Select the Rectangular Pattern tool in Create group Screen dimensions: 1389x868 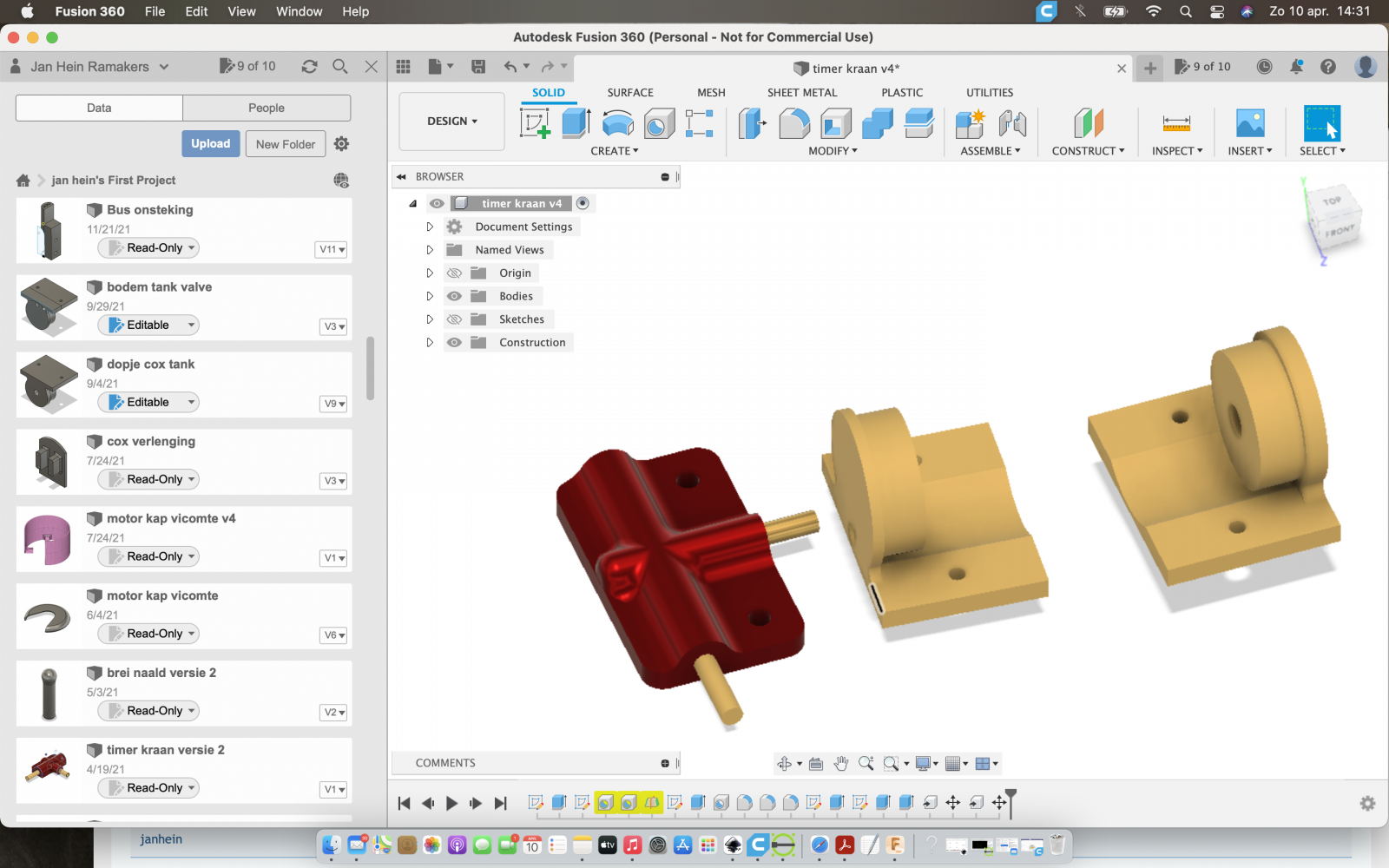click(699, 123)
